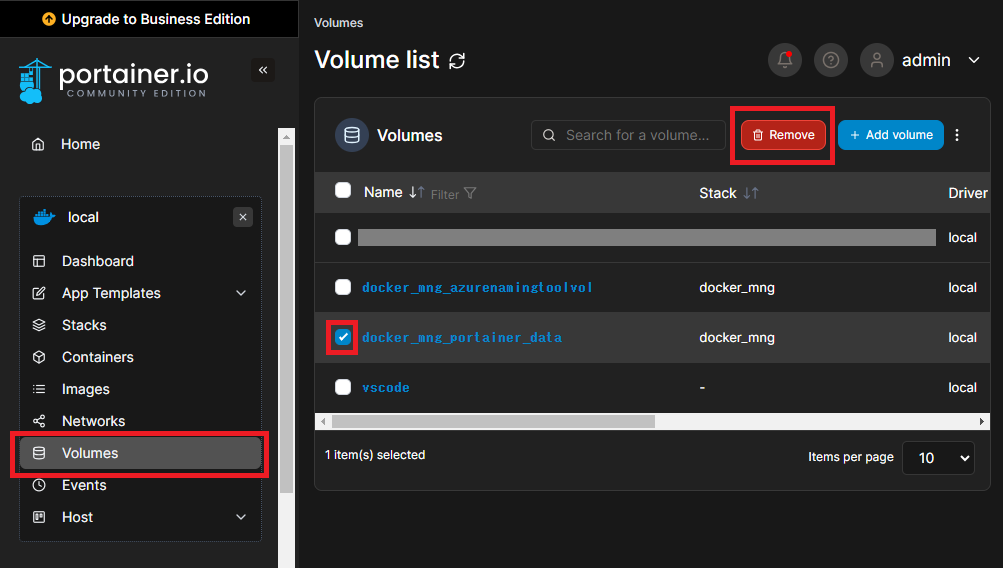This screenshot has height=568, width=1003.
Task: Check docker_mng_azurenamingtoolvol volume
Action: pyautogui.click(x=343, y=287)
